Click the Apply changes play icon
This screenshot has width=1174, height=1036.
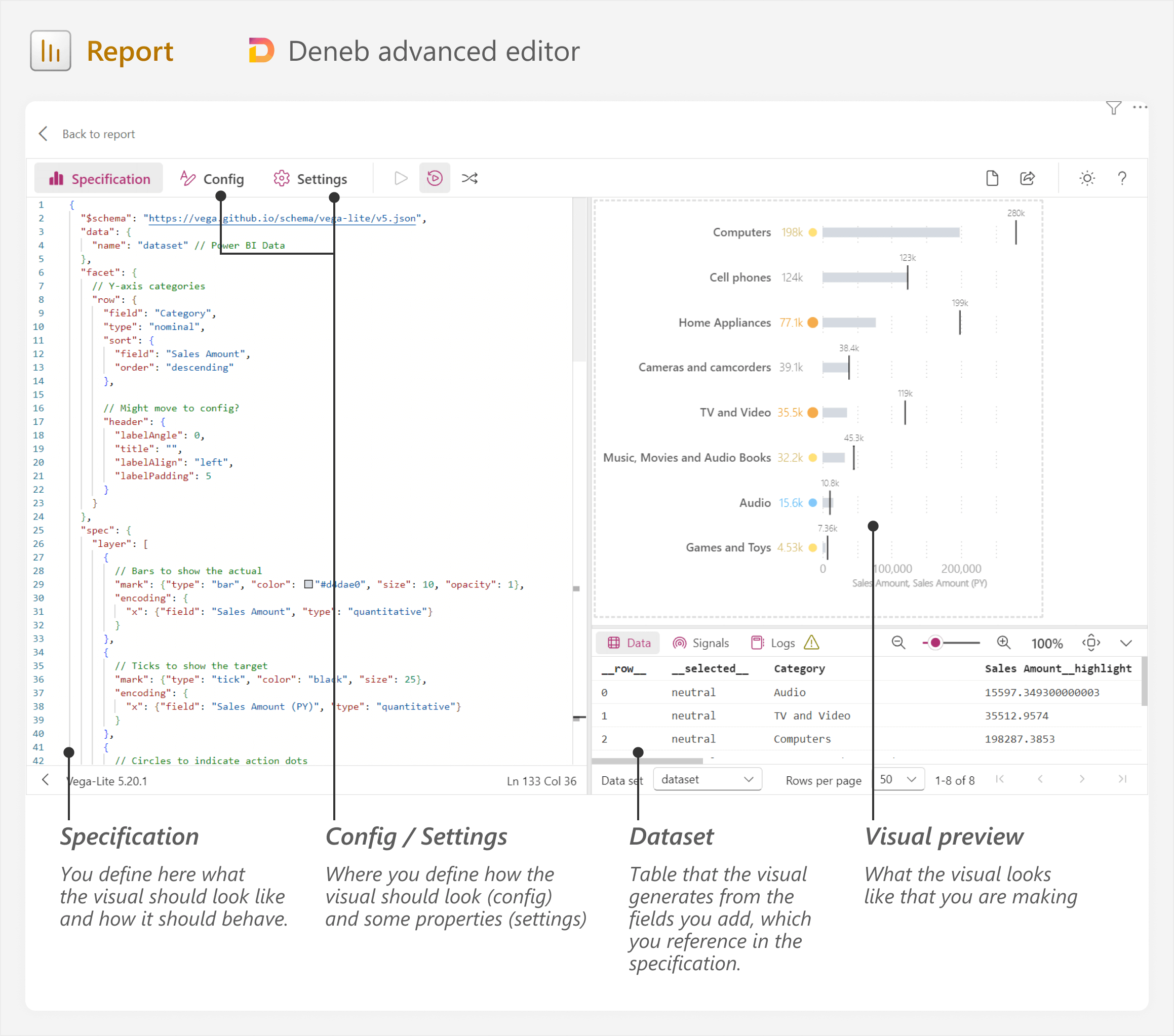click(401, 179)
